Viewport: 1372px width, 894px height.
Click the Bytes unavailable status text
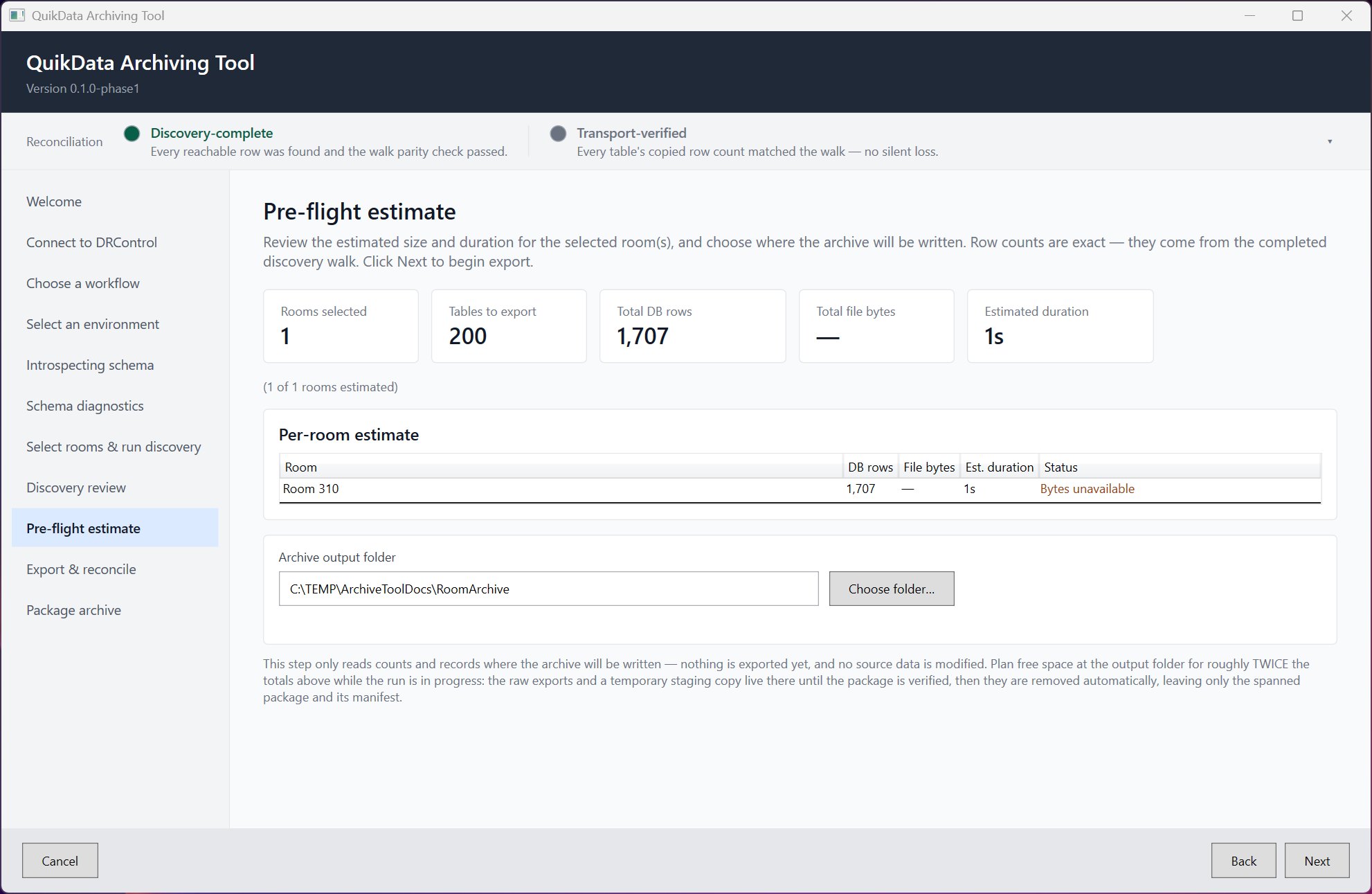click(x=1087, y=489)
